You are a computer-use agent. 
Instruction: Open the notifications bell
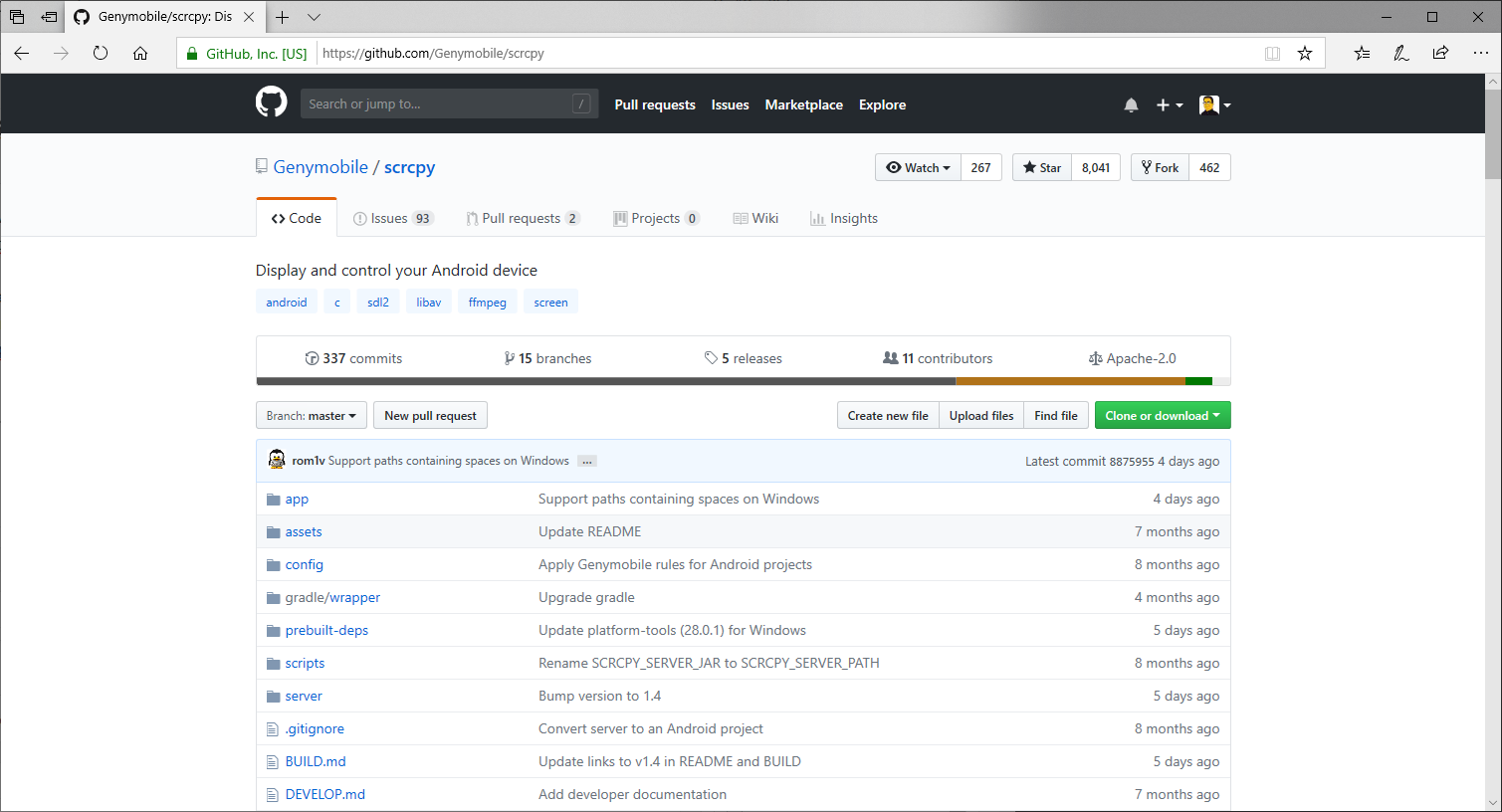(1131, 104)
